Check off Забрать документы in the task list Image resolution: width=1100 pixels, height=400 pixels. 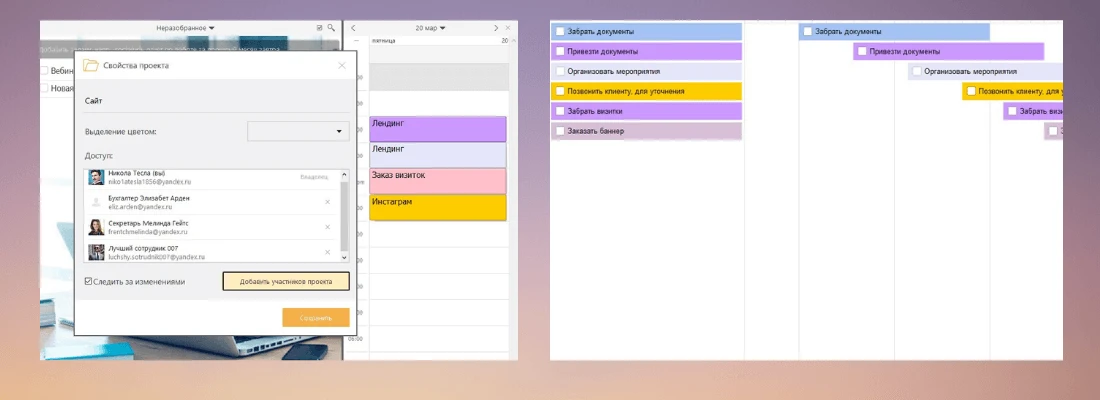pos(560,32)
